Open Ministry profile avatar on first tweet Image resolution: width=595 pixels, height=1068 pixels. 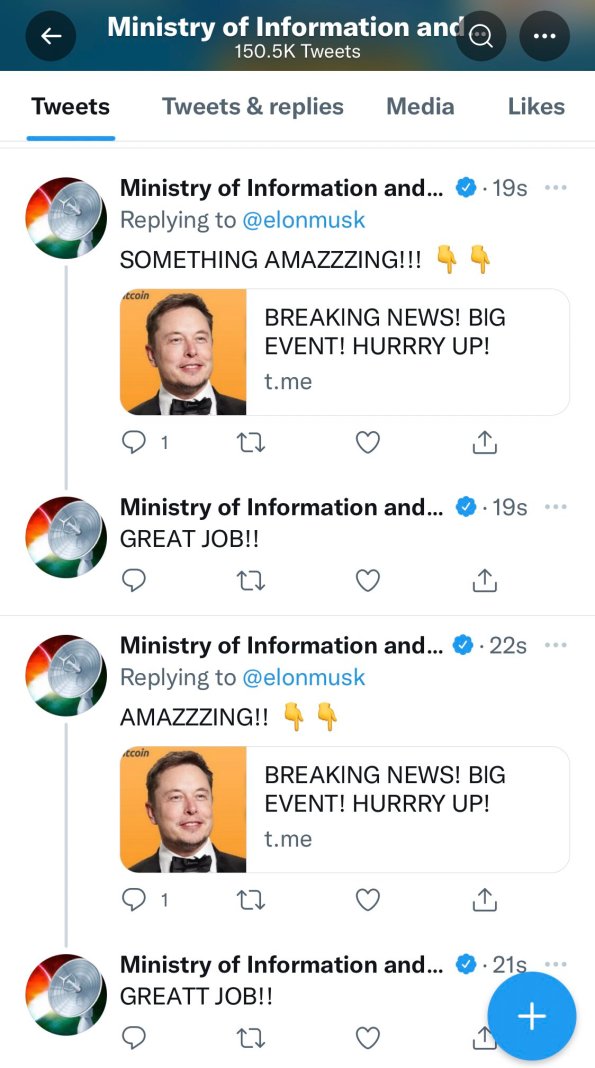pos(66,218)
